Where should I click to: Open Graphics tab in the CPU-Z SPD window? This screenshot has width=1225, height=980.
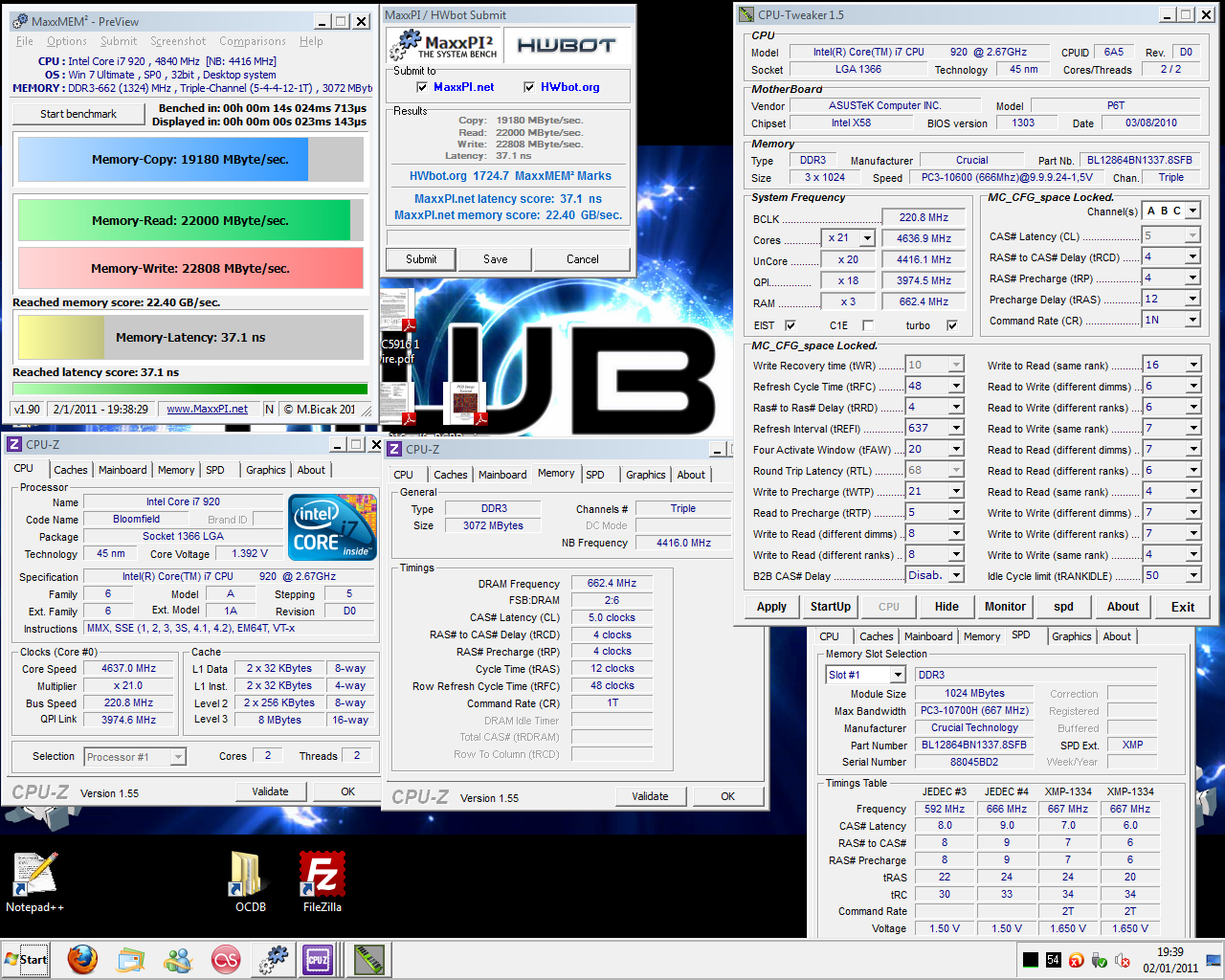1071,636
